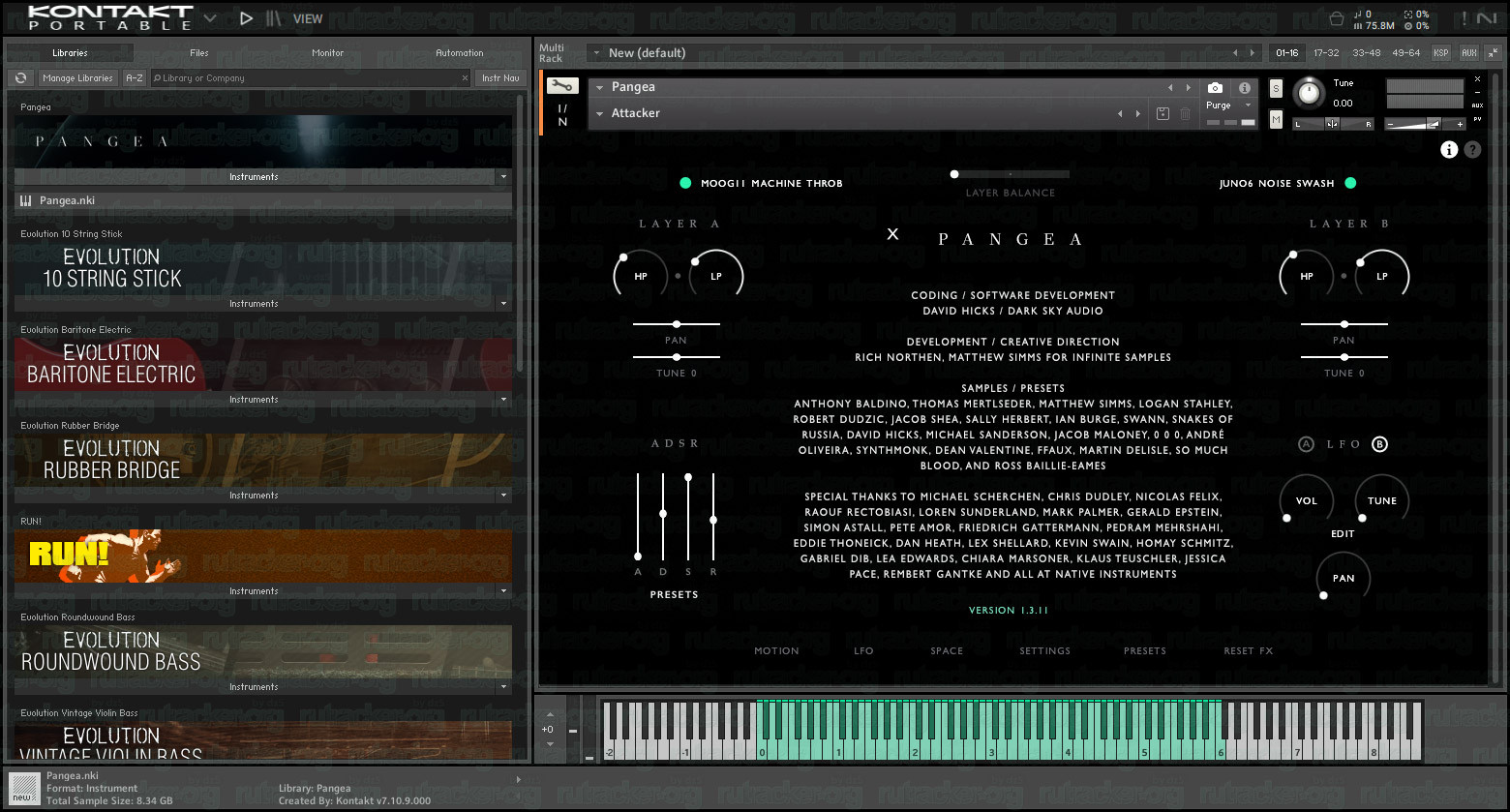Click the Layer Balance slider handle
Image resolution: width=1510 pixels, height=812 pixels.
coord(954,174)
